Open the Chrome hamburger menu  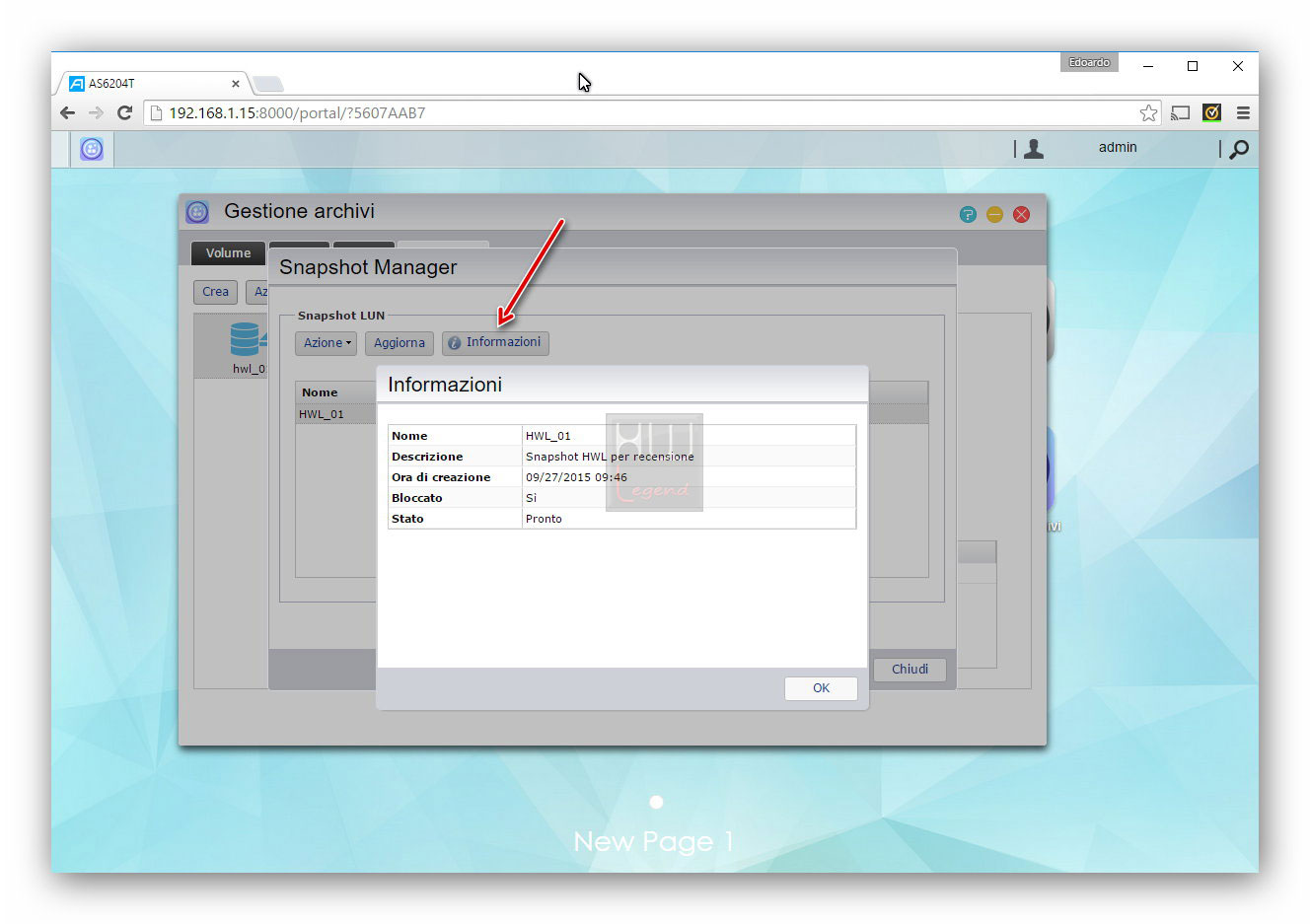[x=1243, y=113]
